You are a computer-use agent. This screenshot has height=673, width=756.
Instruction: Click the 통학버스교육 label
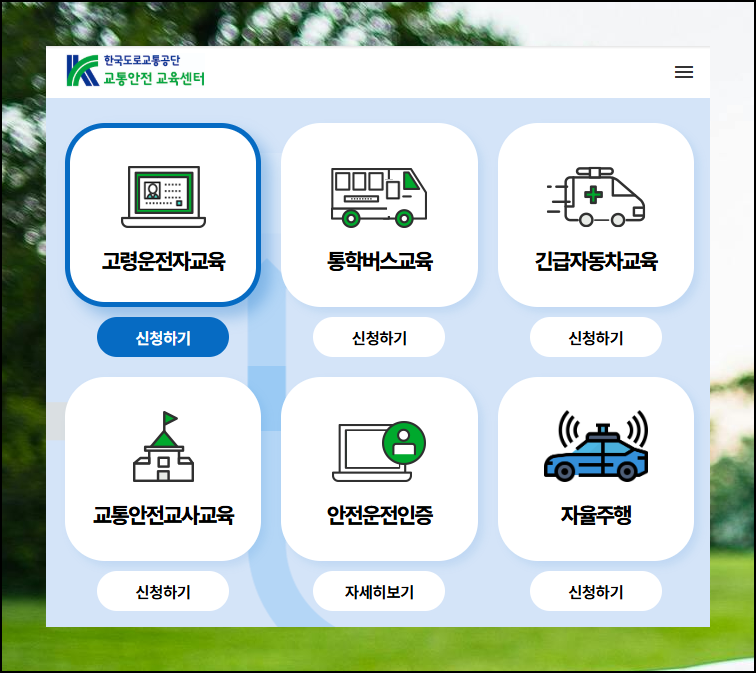click(x=379, y=261)
